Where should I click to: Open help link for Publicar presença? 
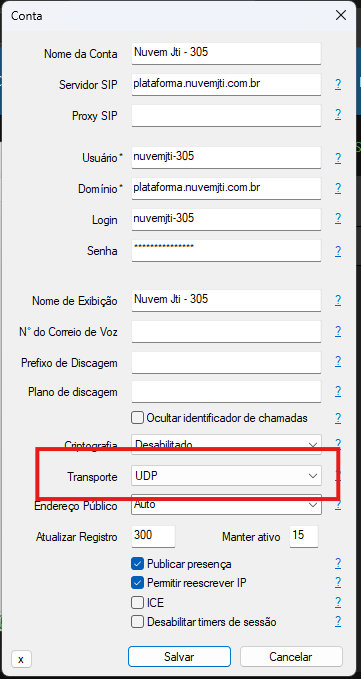338,563
